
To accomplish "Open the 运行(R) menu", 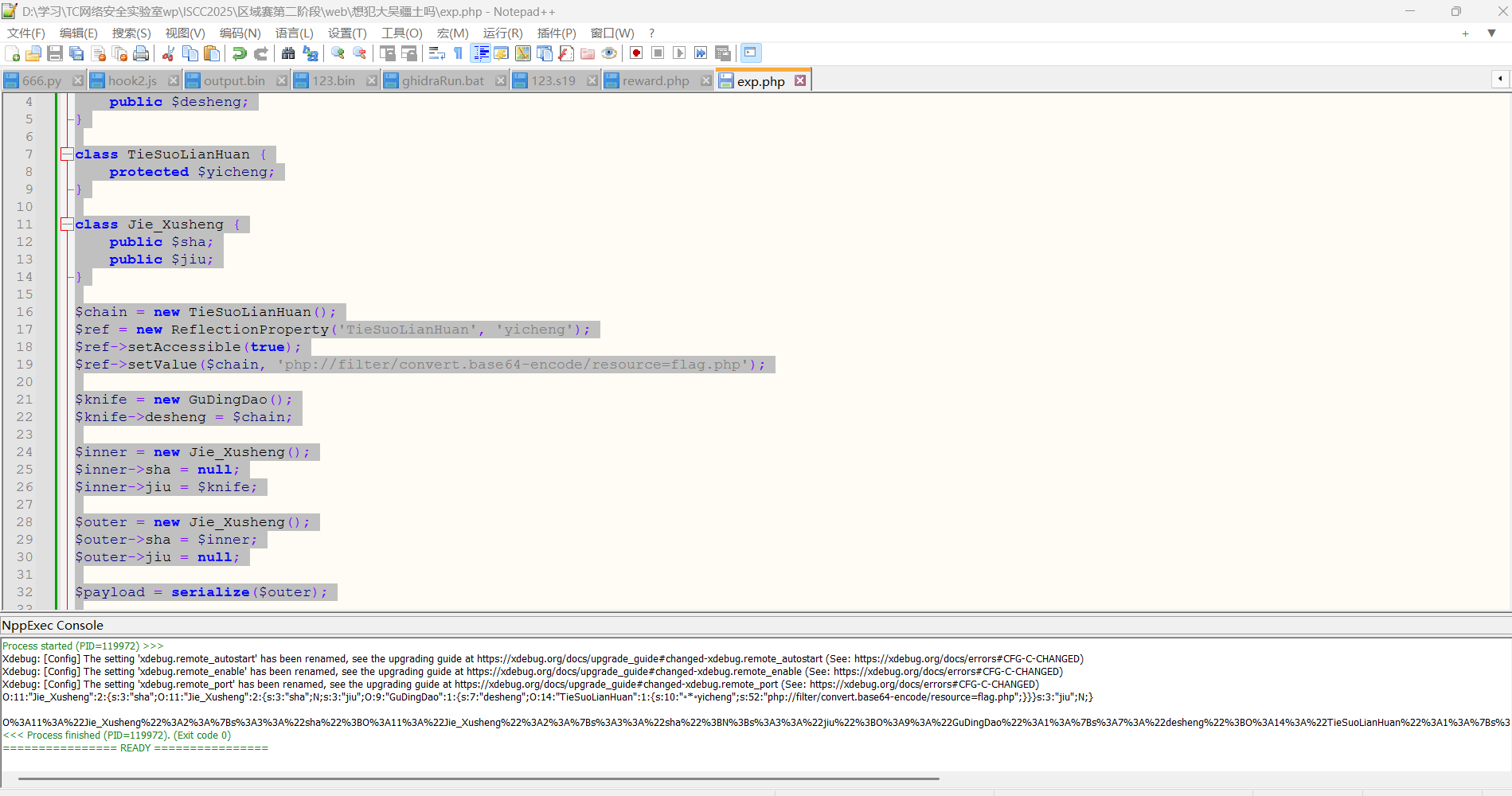I will [503, 33].
